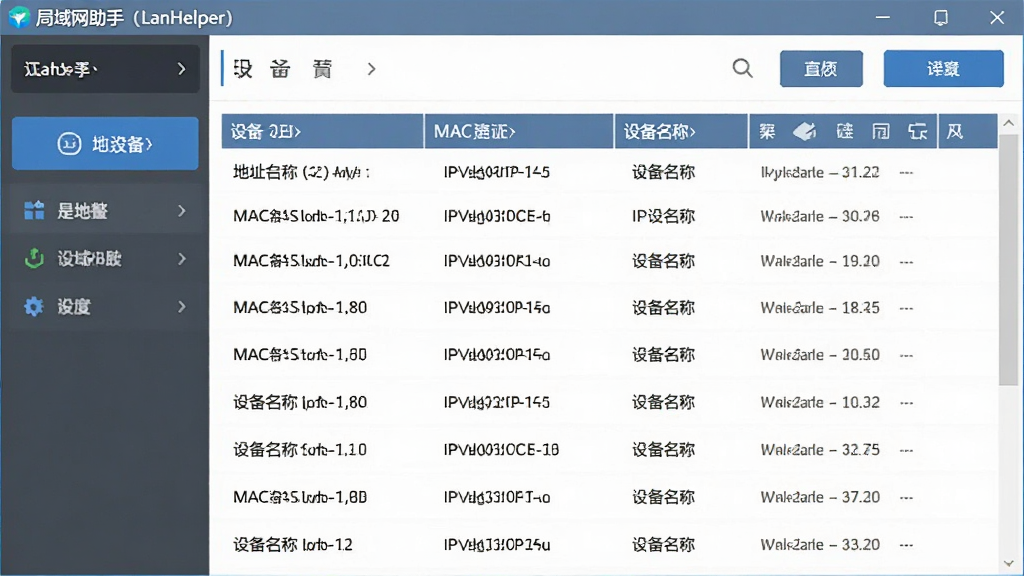The image size is (1024, 576).
Task: Sort by the first 设备 column header
Action: click(323, 131)
